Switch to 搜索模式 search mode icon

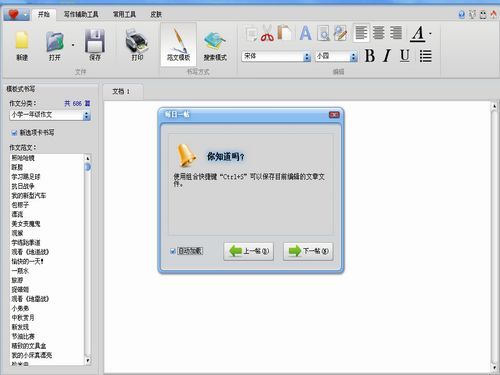point(215,42)
